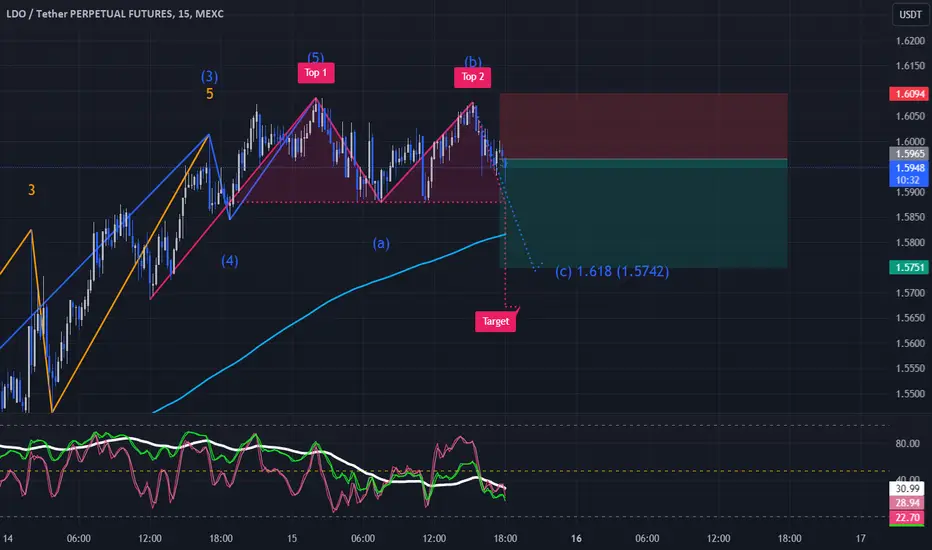The width and height of the screenshot is (932, 550).
Task: Click the blue '(a)' wave label
Action: (x=381, y=243)
